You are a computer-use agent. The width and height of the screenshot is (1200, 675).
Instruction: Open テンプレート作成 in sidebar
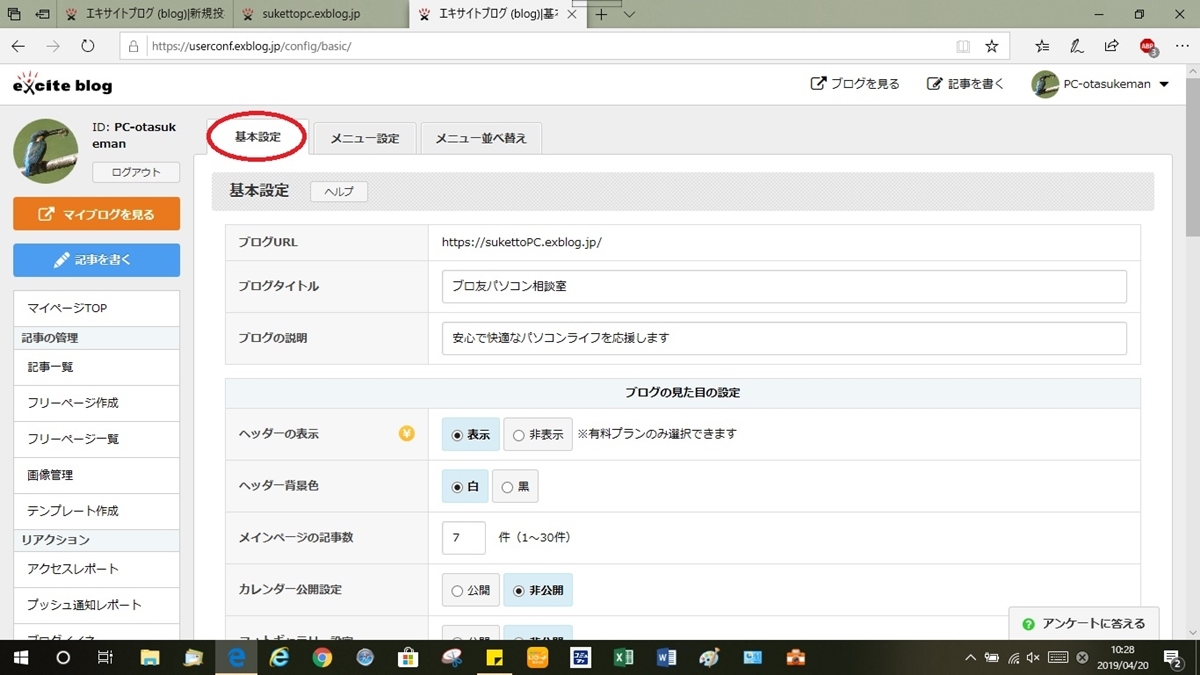[97, 511]
